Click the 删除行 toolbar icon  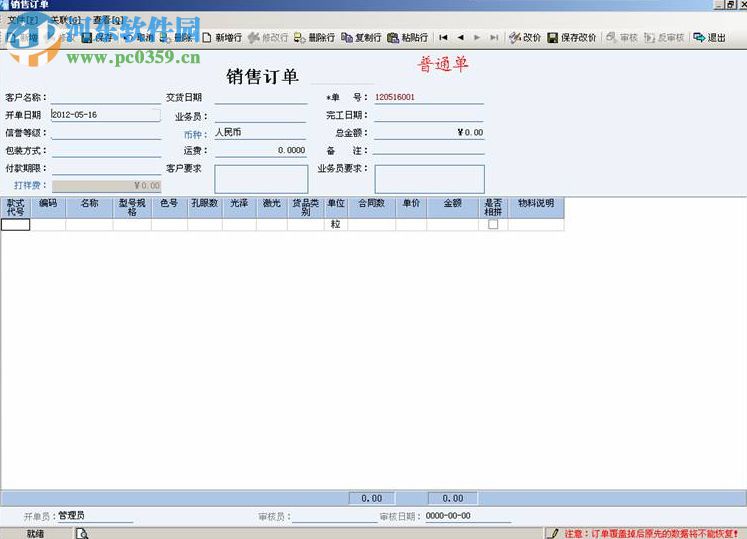pyautogui.click(x=299, y=38)
